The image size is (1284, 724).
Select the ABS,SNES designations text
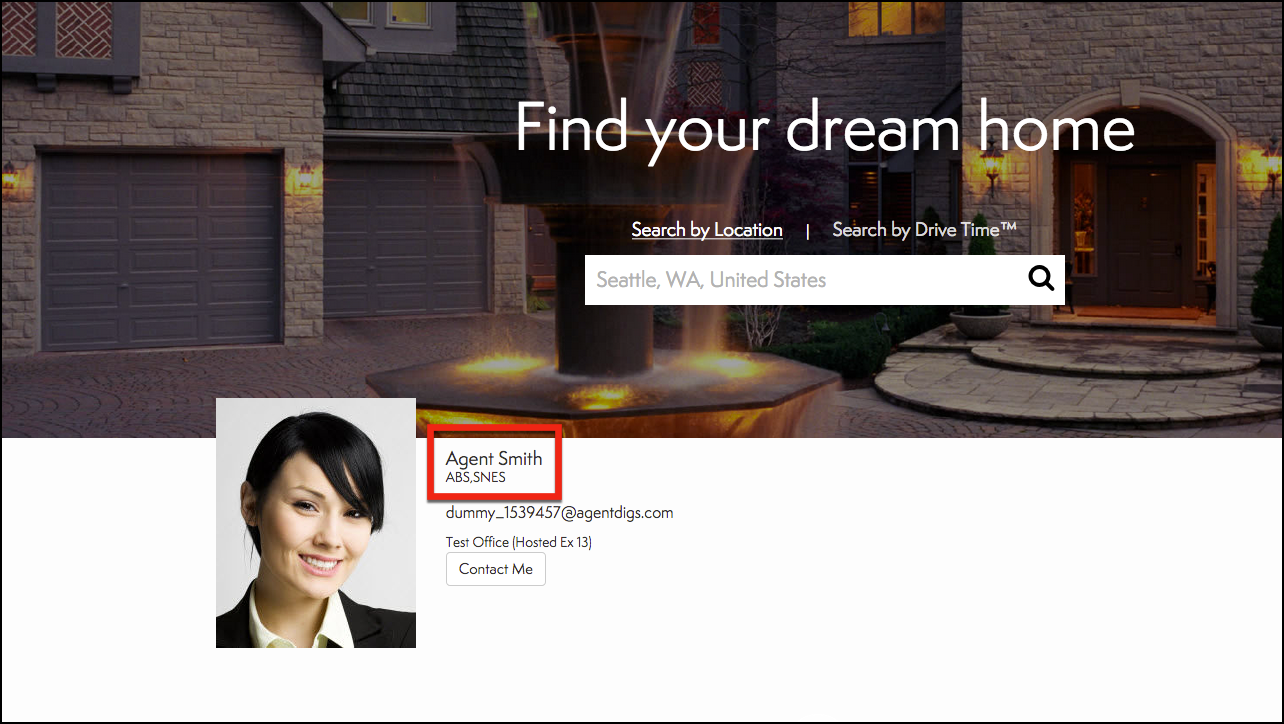point(475,478)
